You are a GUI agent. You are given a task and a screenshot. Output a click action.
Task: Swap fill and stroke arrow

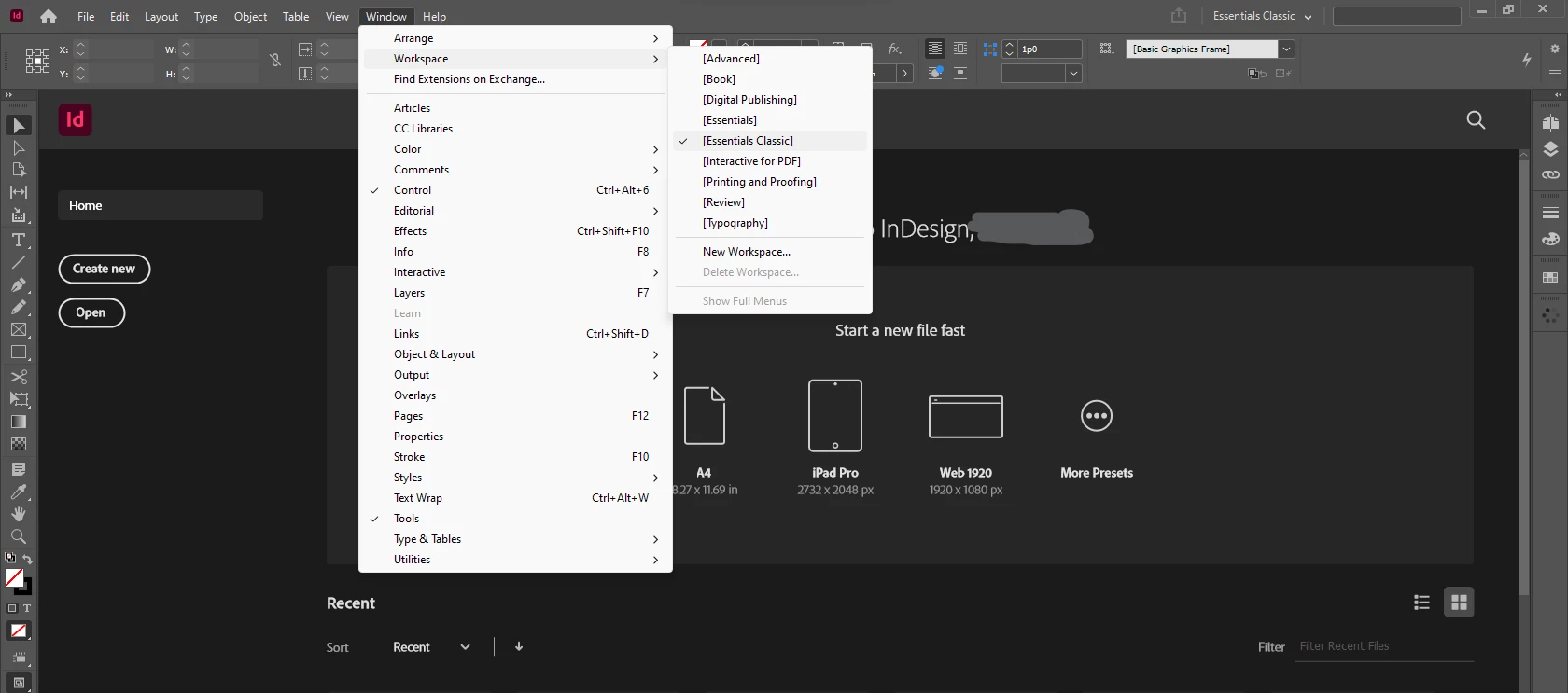click(x=27, y=559)
